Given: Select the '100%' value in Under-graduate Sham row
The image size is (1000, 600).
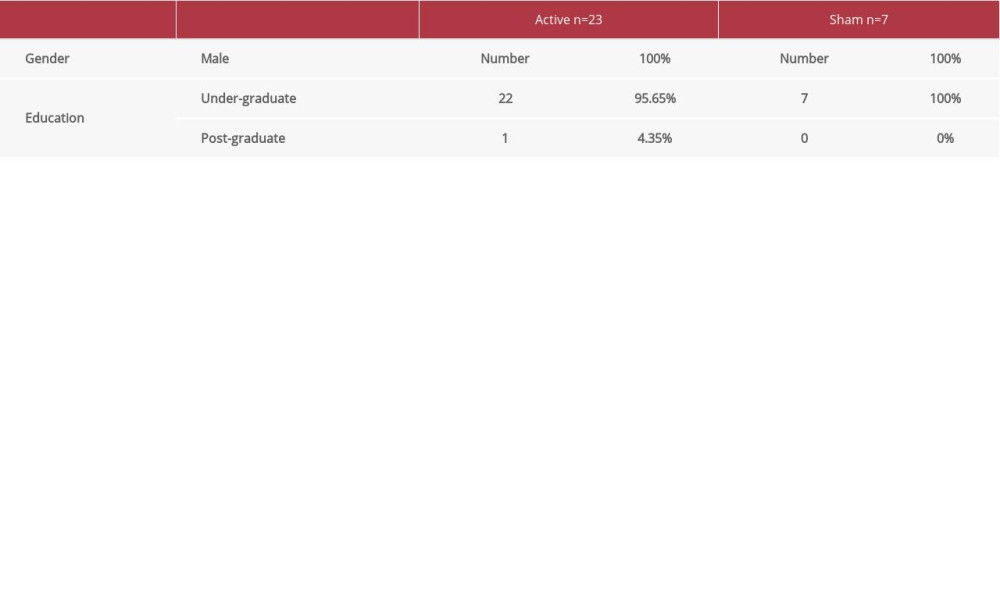Looking at the screenshot, I should pos(945,98).
